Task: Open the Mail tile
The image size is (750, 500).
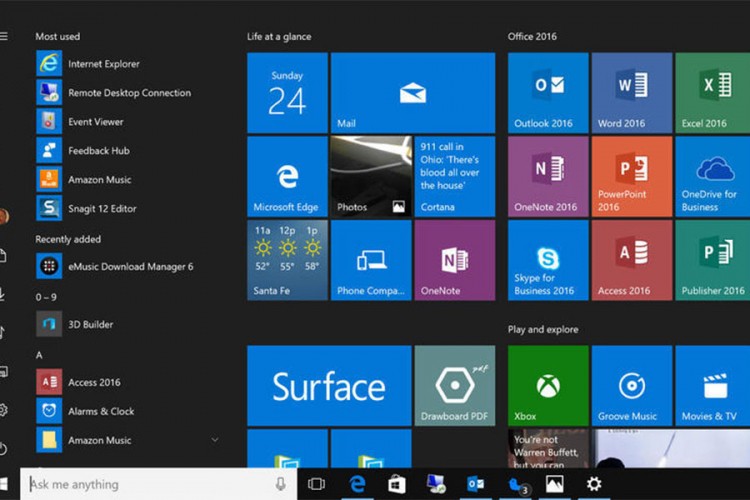Action: click(413, 93)
